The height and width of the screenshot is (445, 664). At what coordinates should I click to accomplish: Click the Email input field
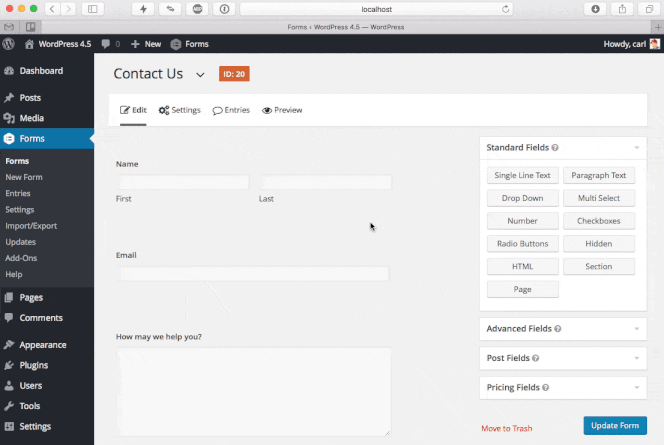(253, 274)
